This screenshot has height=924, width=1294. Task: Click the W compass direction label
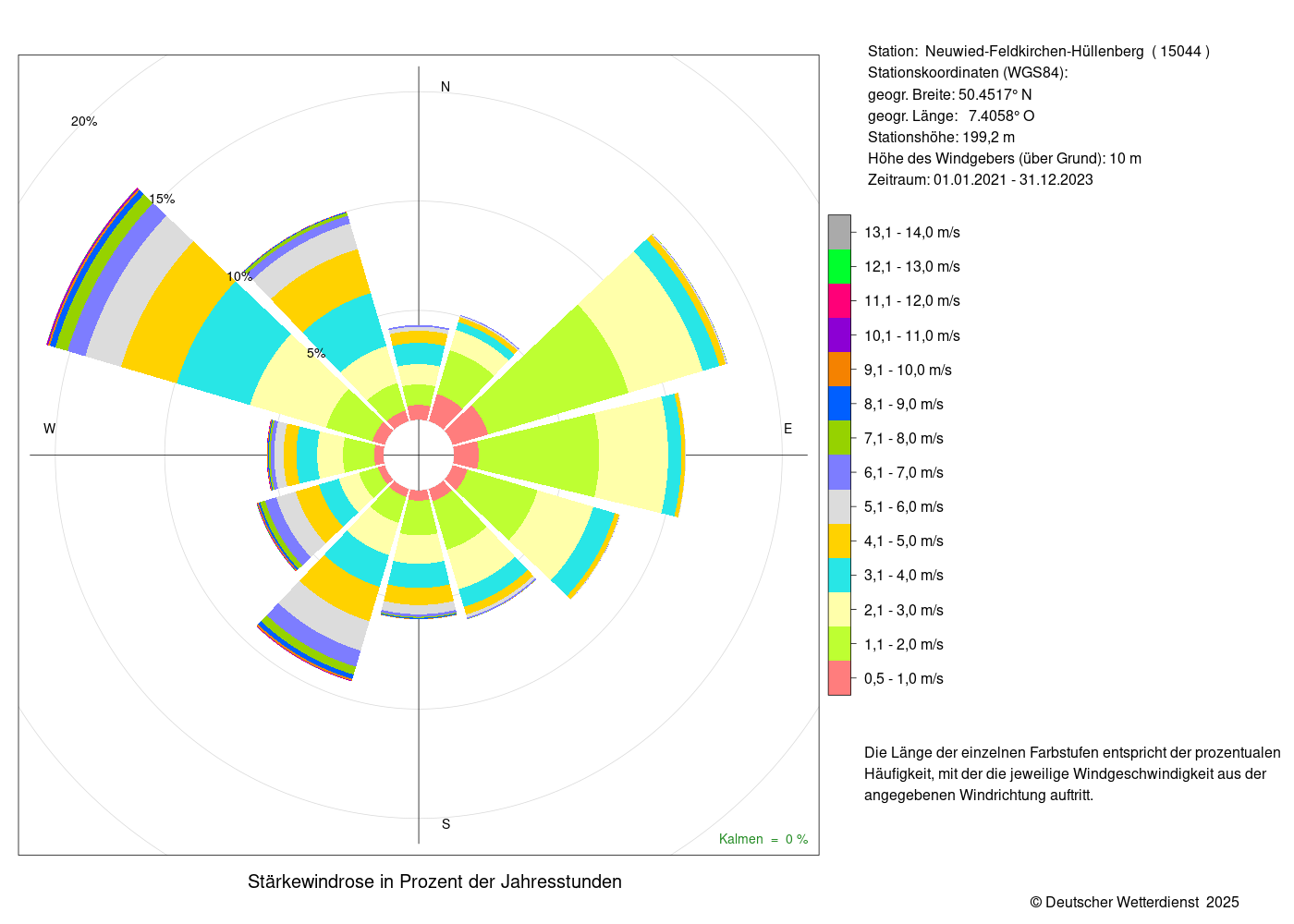pos(50,429)
